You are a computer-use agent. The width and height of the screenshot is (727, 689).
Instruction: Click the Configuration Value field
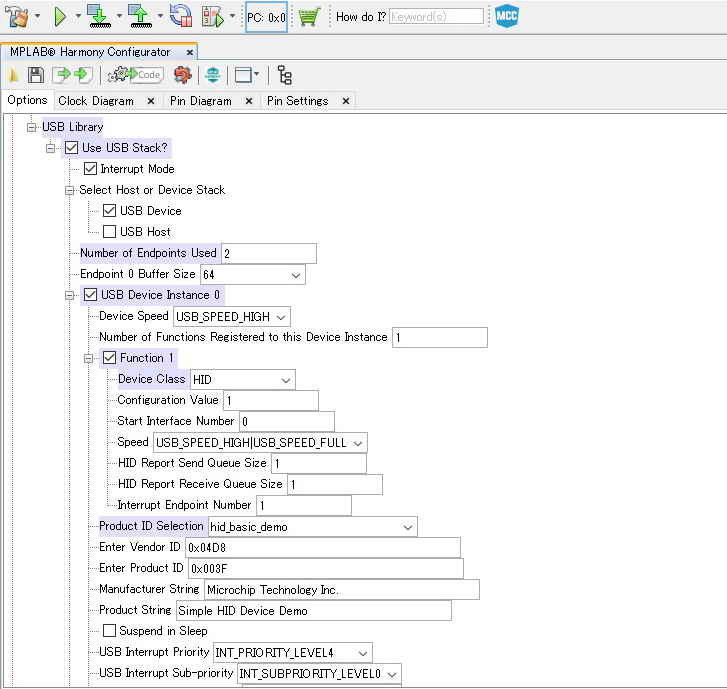coord(271,401)
